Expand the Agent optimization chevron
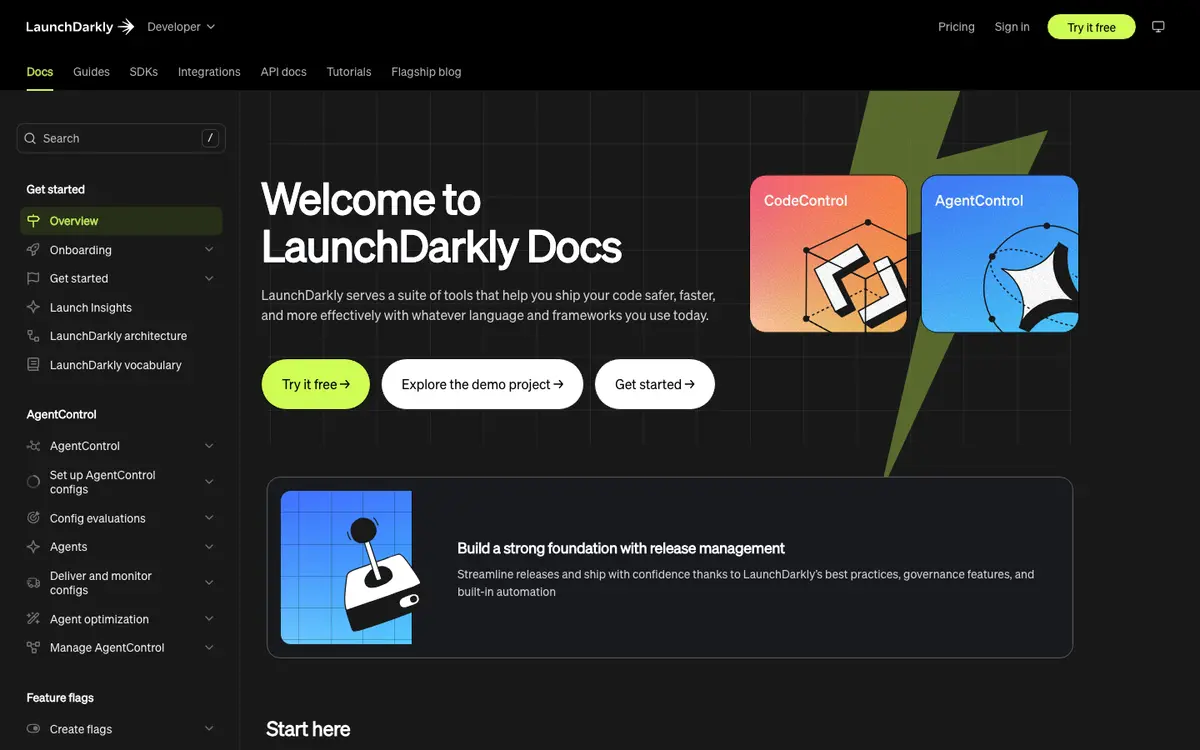 (x=209, y=619)
